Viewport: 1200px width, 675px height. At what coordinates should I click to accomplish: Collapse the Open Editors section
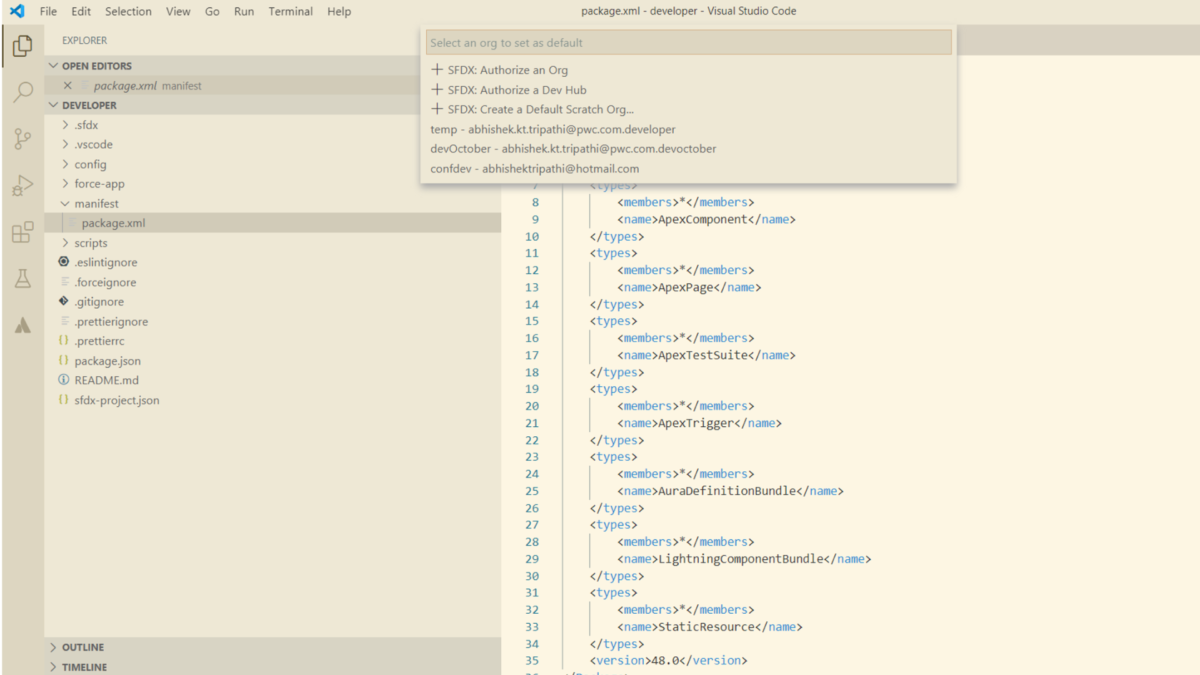pos(54,66)
